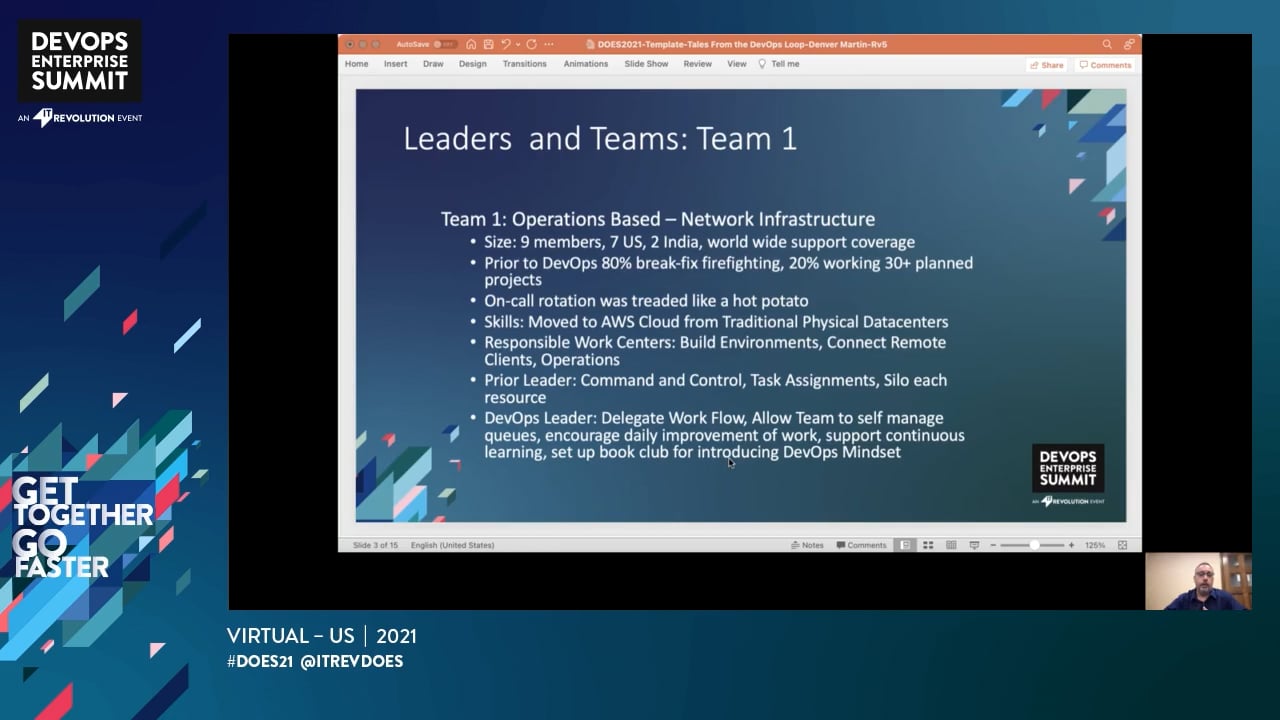
Task: Click the slide title Leaders and Teams: Team 1
Action: tap(600, 138)
